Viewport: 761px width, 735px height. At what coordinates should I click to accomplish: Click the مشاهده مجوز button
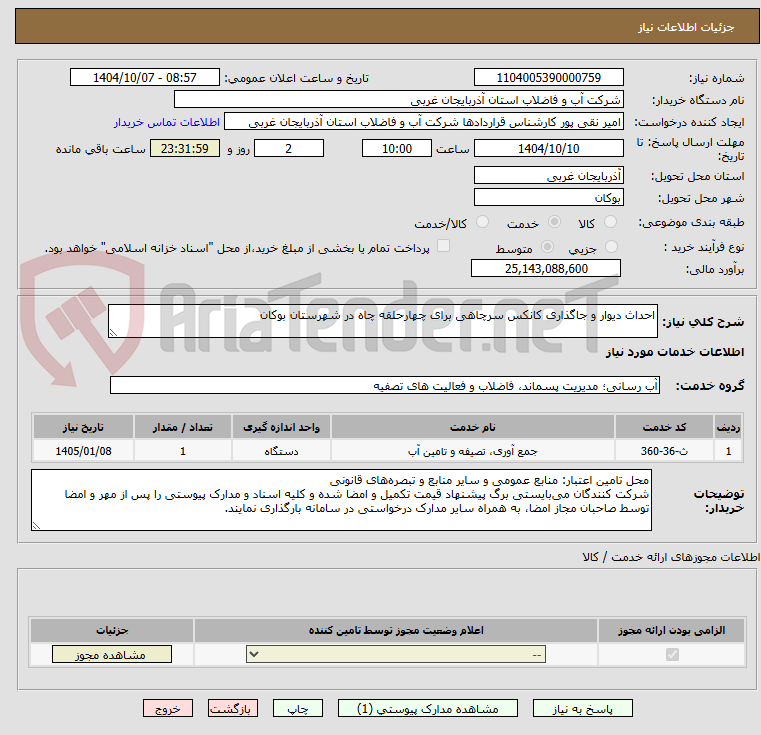click(112, 654)
